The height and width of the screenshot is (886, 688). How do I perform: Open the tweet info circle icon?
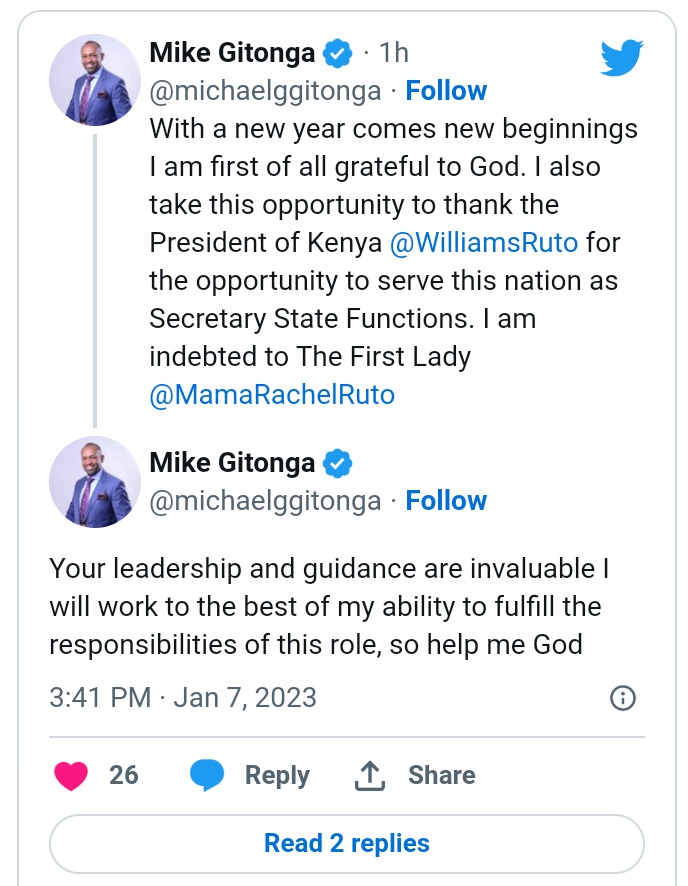click(x=623, y=698)
